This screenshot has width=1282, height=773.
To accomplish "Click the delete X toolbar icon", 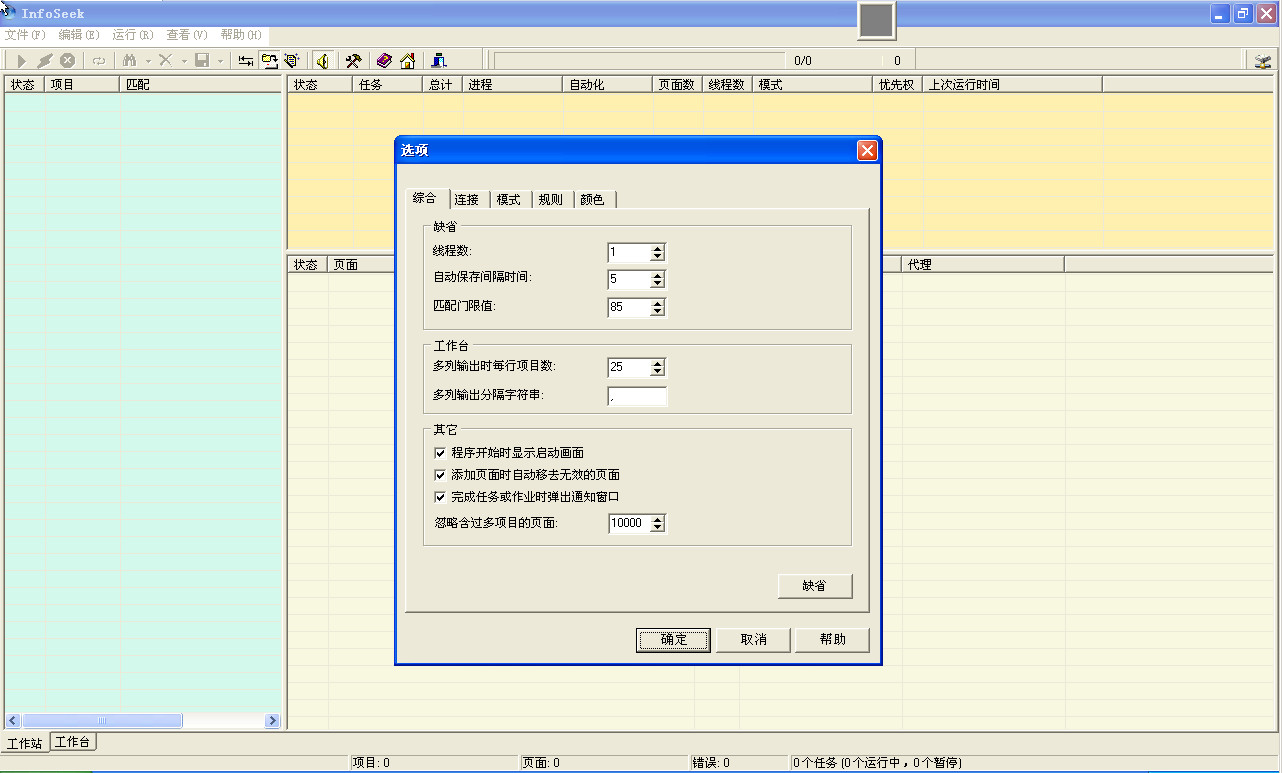I will (166, 61).
